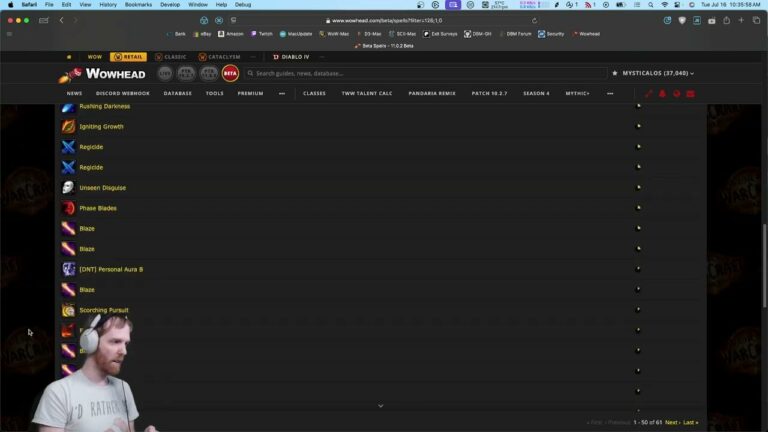Screen dimensions: 768x432
Task: Click the red pencil edit icon
Action: 648,94
